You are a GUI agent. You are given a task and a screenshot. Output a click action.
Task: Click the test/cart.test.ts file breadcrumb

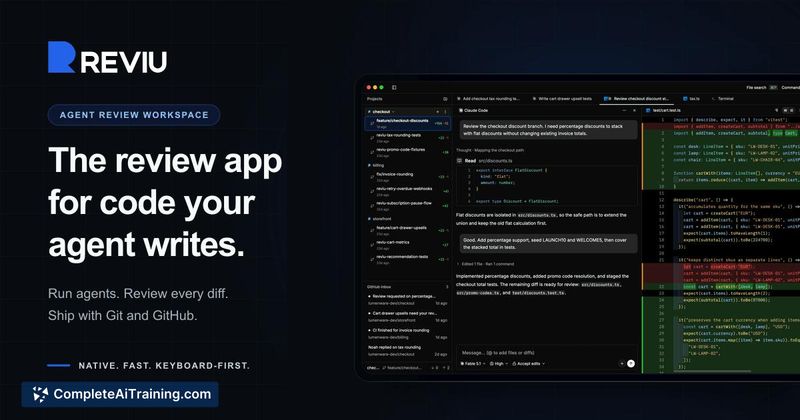(x=666, y=110)
